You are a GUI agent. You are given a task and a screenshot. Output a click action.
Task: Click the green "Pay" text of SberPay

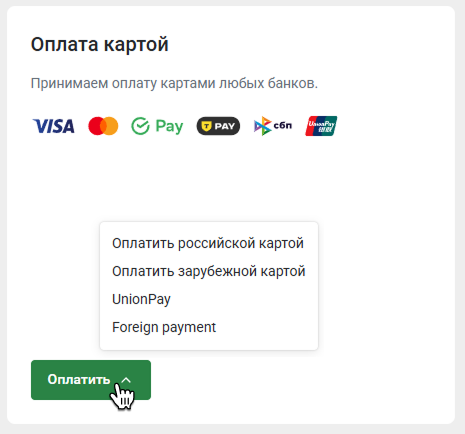[169, 127]
